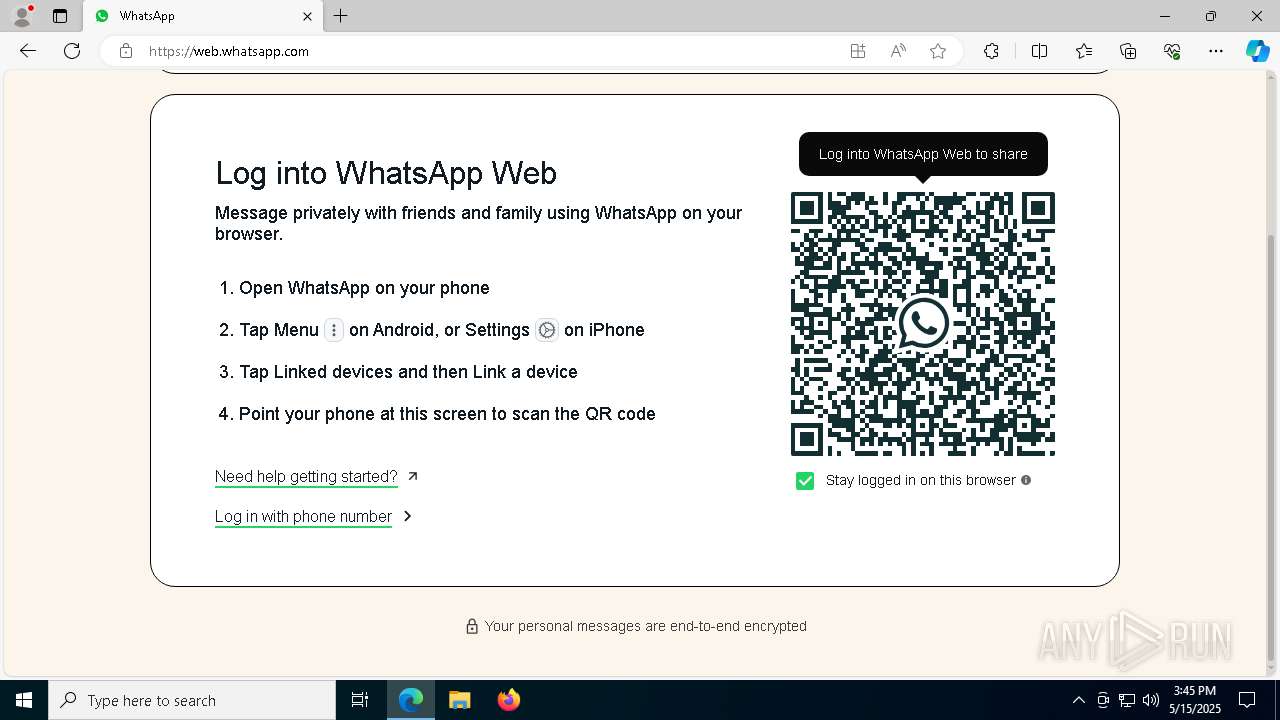Image resolution: width=1280 pixels, height=720 pixels.
Task: Activate Read aloud icon in address bar
Action: (x=898, y=51)
